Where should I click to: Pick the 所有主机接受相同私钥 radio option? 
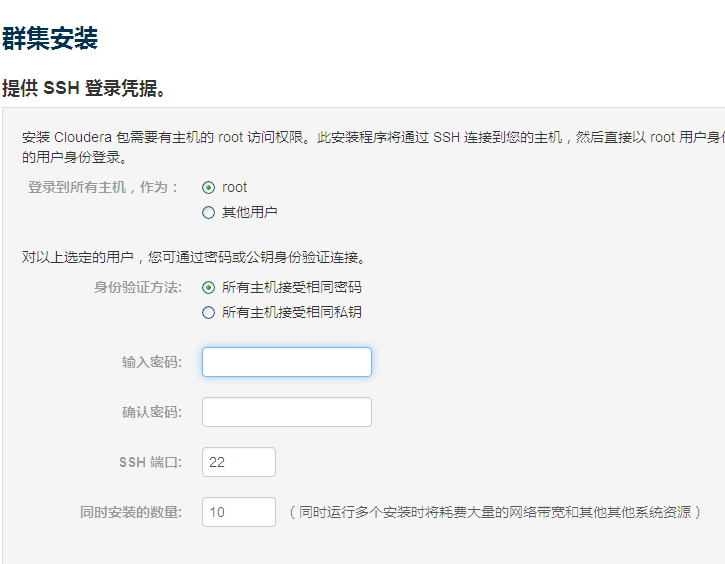pos(208,312)
